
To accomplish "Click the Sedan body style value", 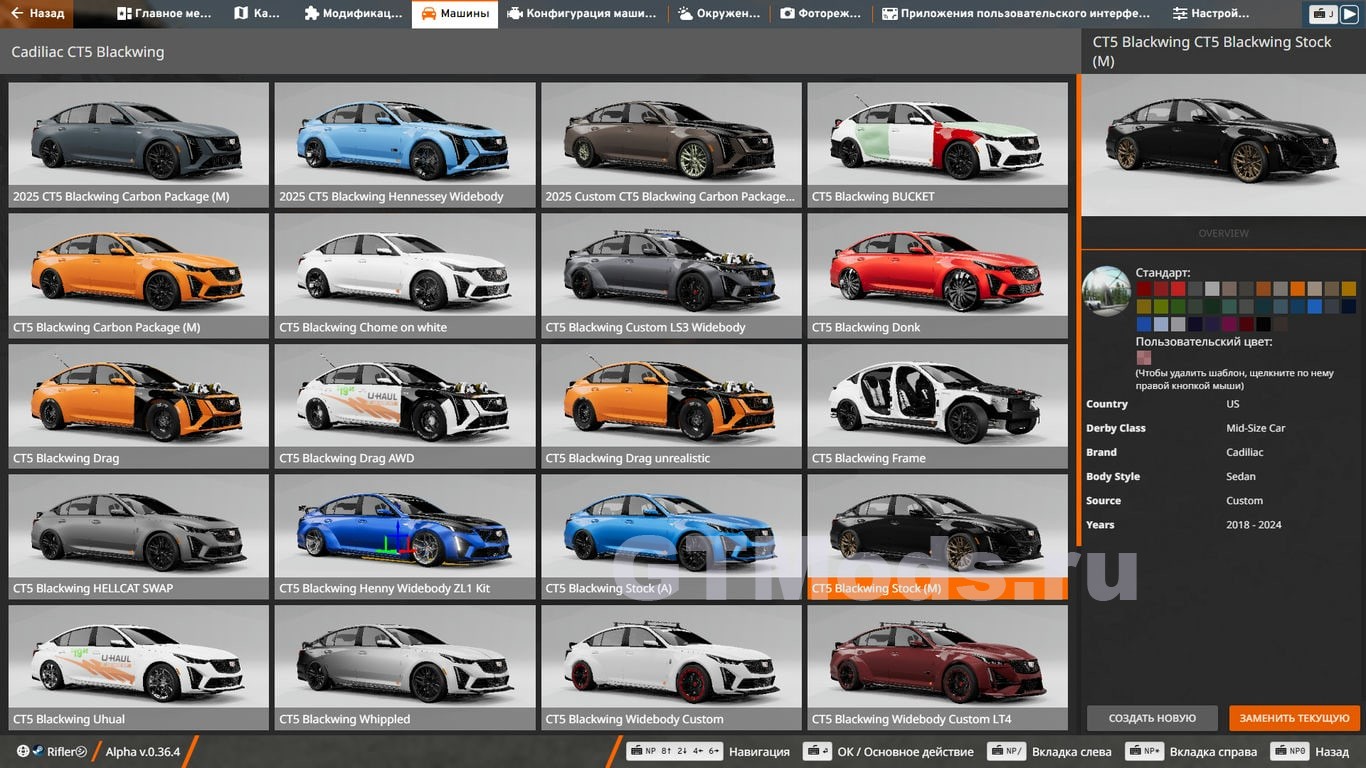I will click(1241, 476).
